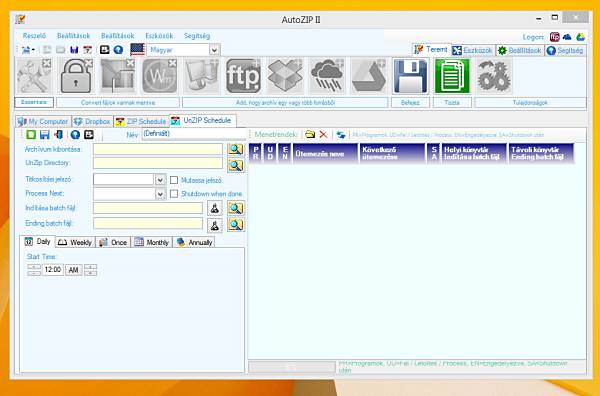Click the stepper arrows right of AM

tap(90, 270)
